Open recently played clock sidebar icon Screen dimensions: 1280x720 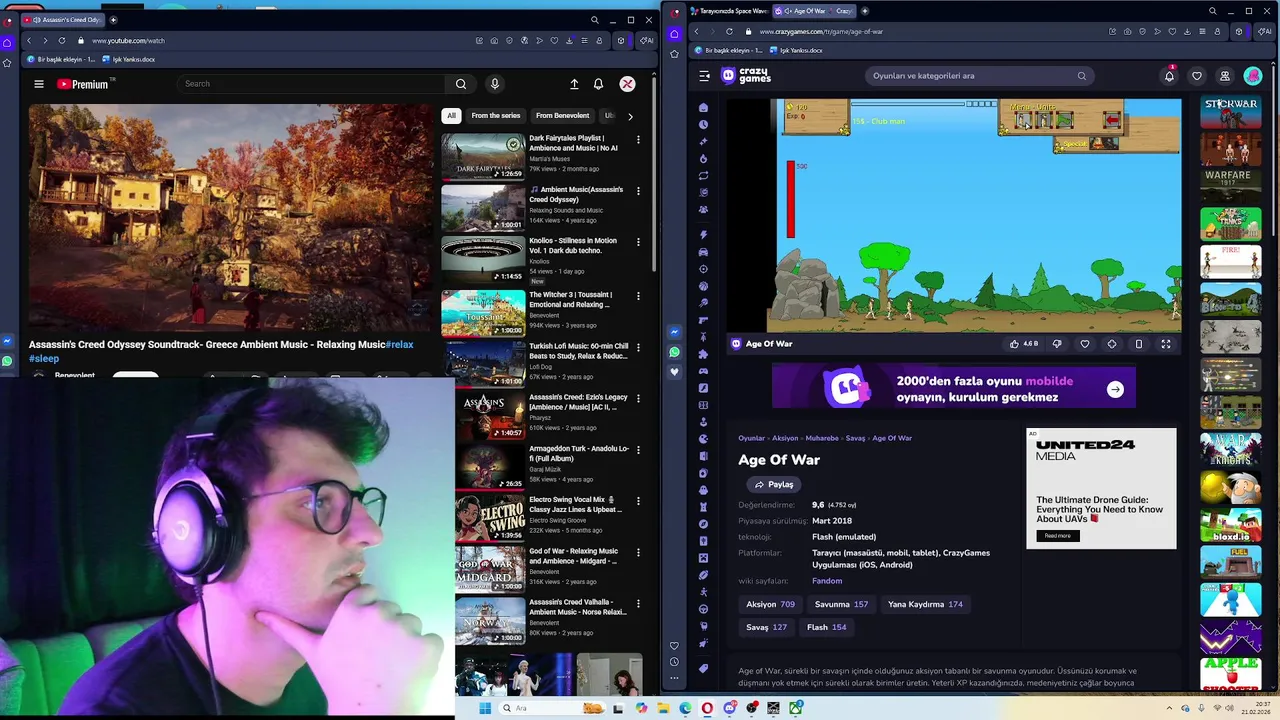(704, 124)
